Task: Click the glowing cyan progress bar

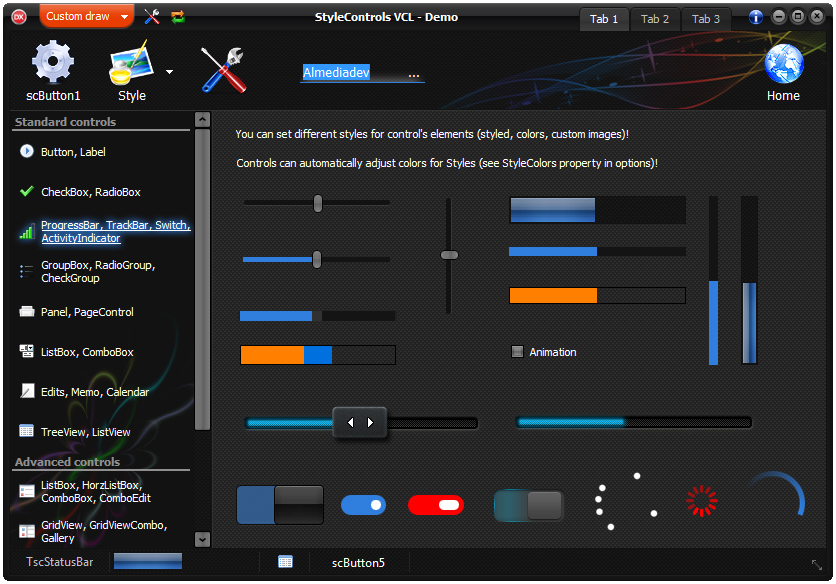Action: click(634, 422)
